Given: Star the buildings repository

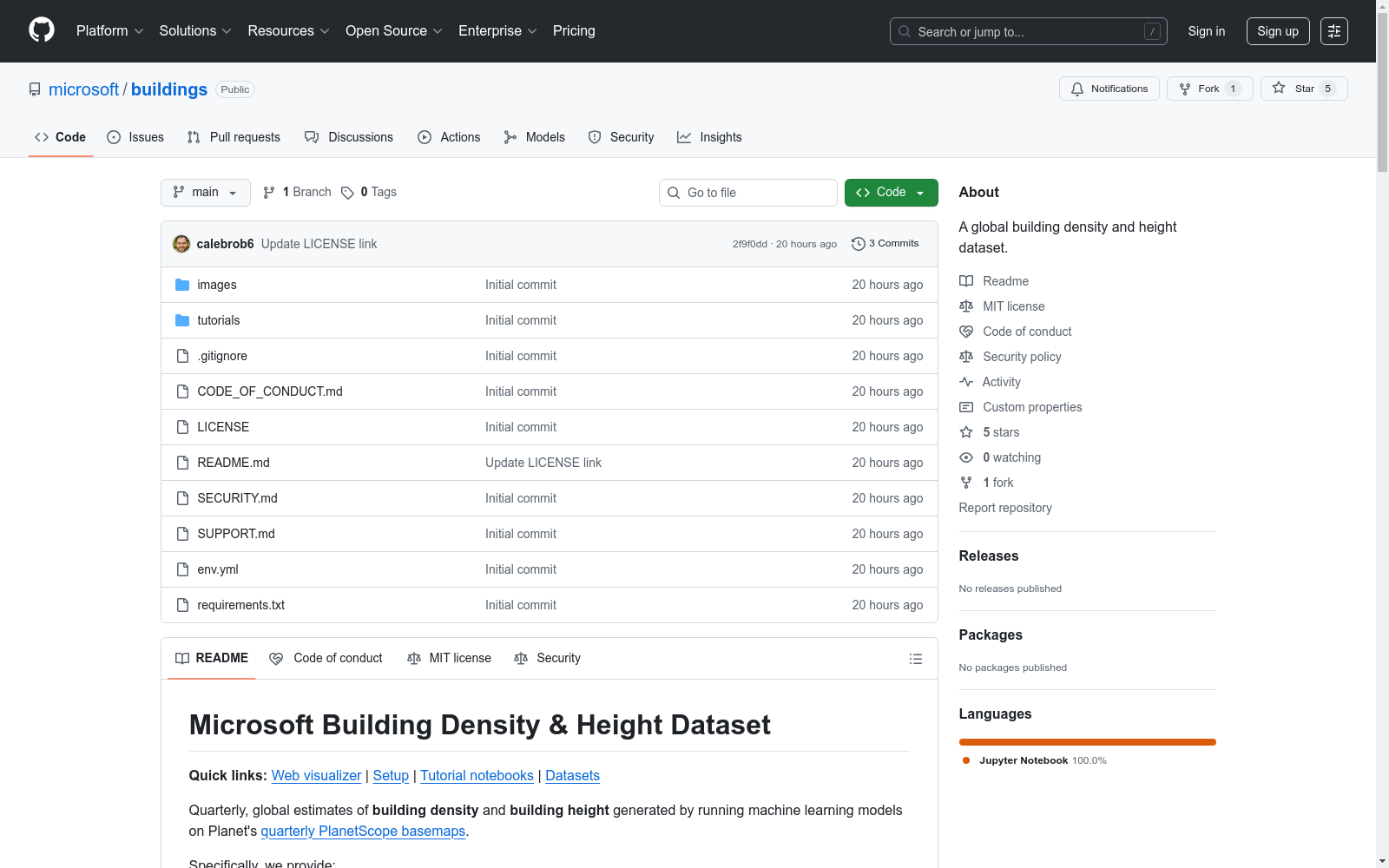Looking at the screenshot, I should 1303,89.
